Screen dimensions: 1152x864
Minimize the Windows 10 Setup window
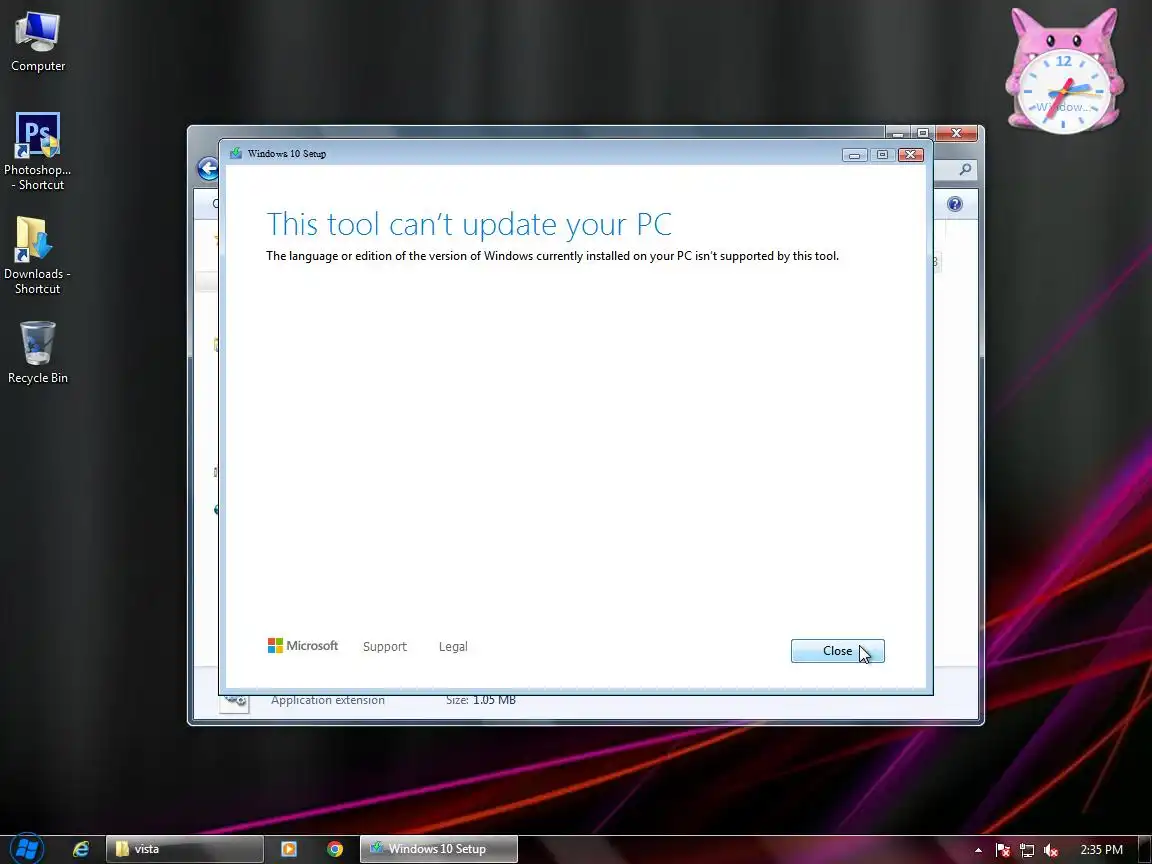(x=854, y=155)
